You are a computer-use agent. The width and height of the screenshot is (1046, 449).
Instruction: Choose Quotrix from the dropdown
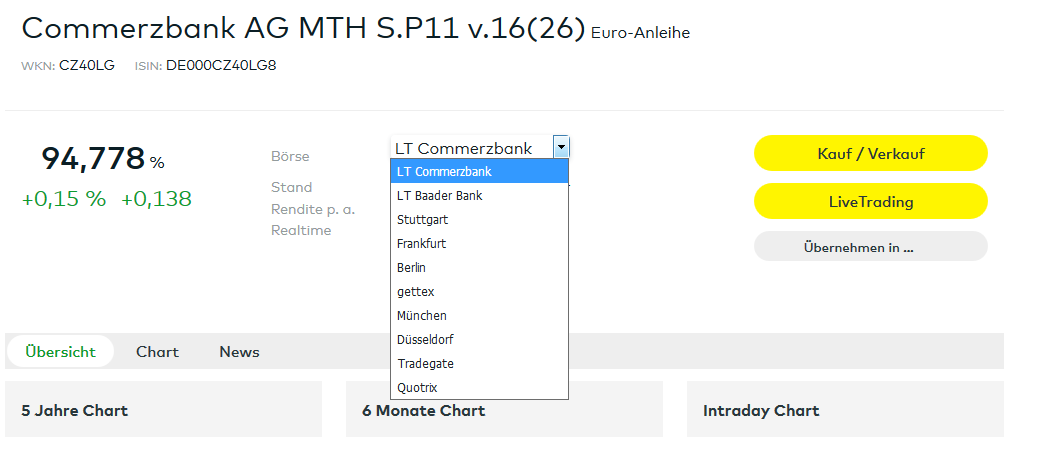417,388
